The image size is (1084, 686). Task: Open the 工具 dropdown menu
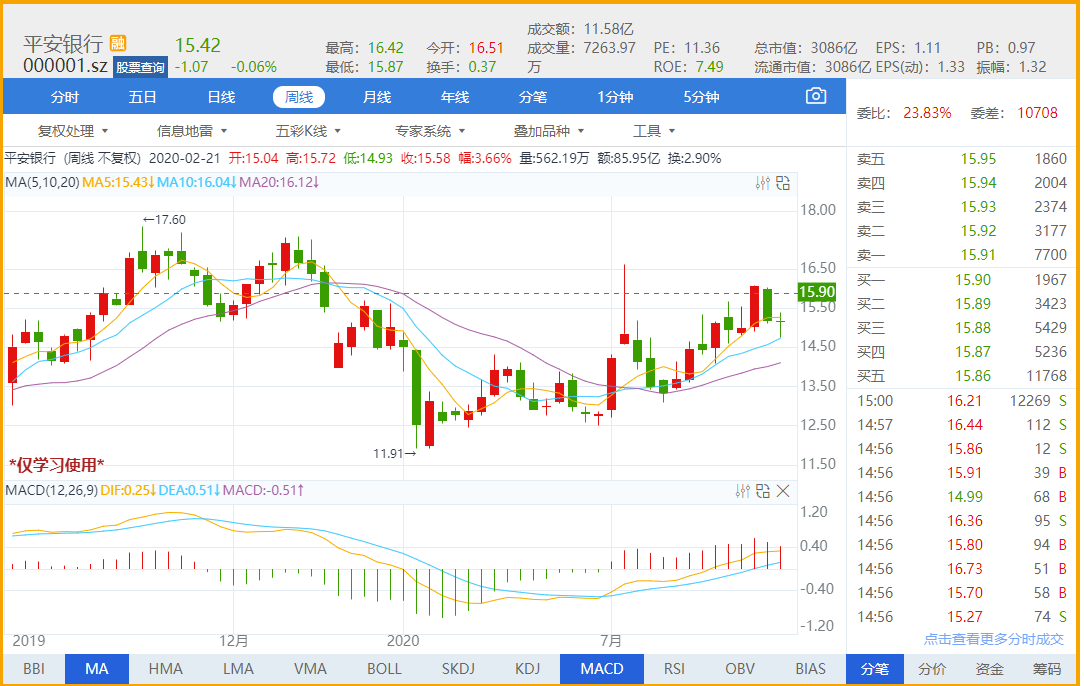[654, 131]
